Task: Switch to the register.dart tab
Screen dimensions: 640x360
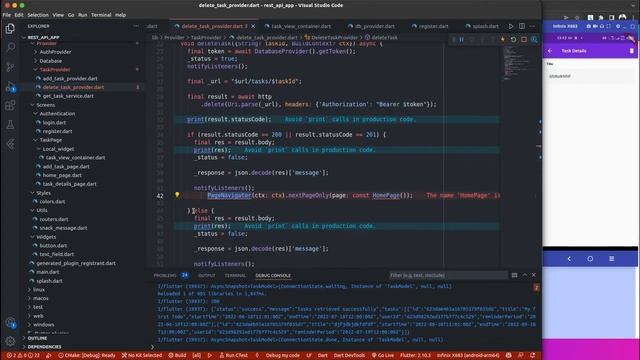Action: (x=433, y=26)
